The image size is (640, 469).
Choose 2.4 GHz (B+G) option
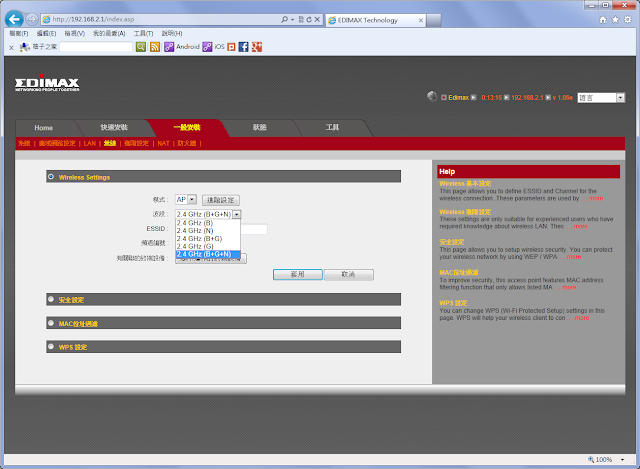208,238
